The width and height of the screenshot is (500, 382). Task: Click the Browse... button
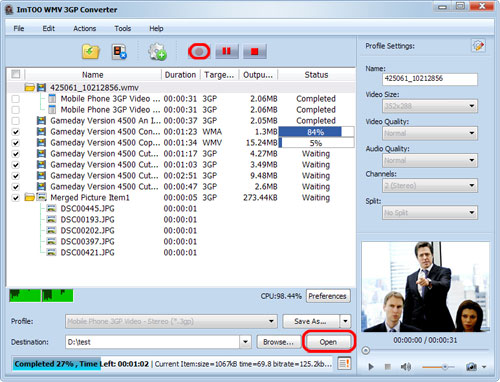coord(278,342)
